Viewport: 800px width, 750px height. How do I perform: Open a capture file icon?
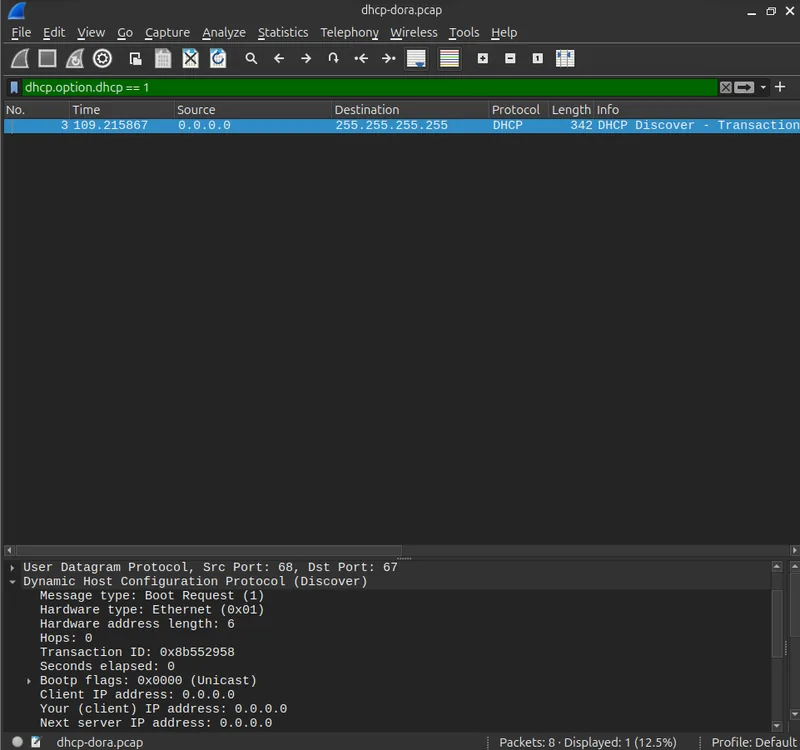click(135, 59)
